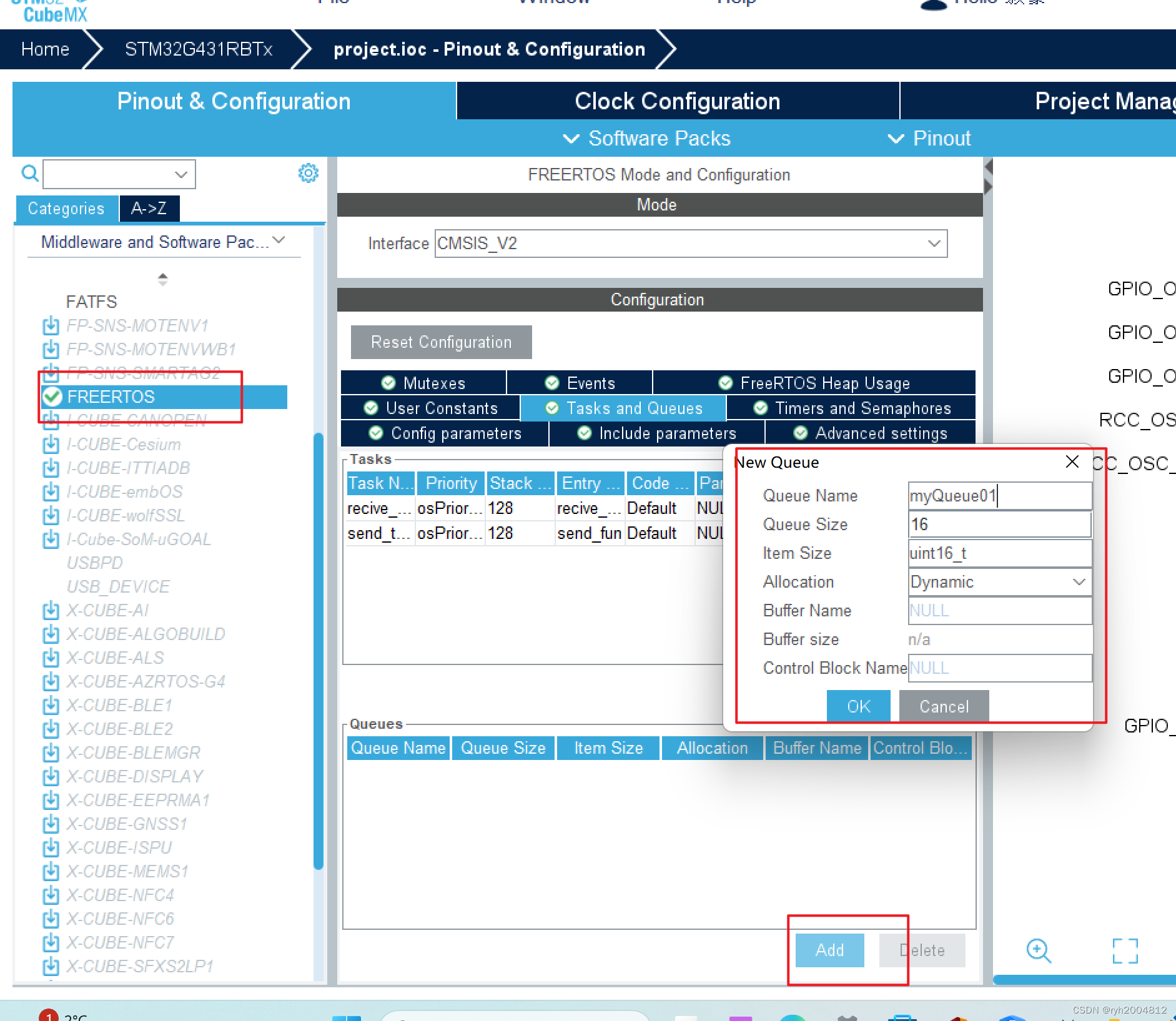The height and width of the screenshot is (1021, 1176).
Task: Close the New Queue dialog
Action: [1072, 461]
